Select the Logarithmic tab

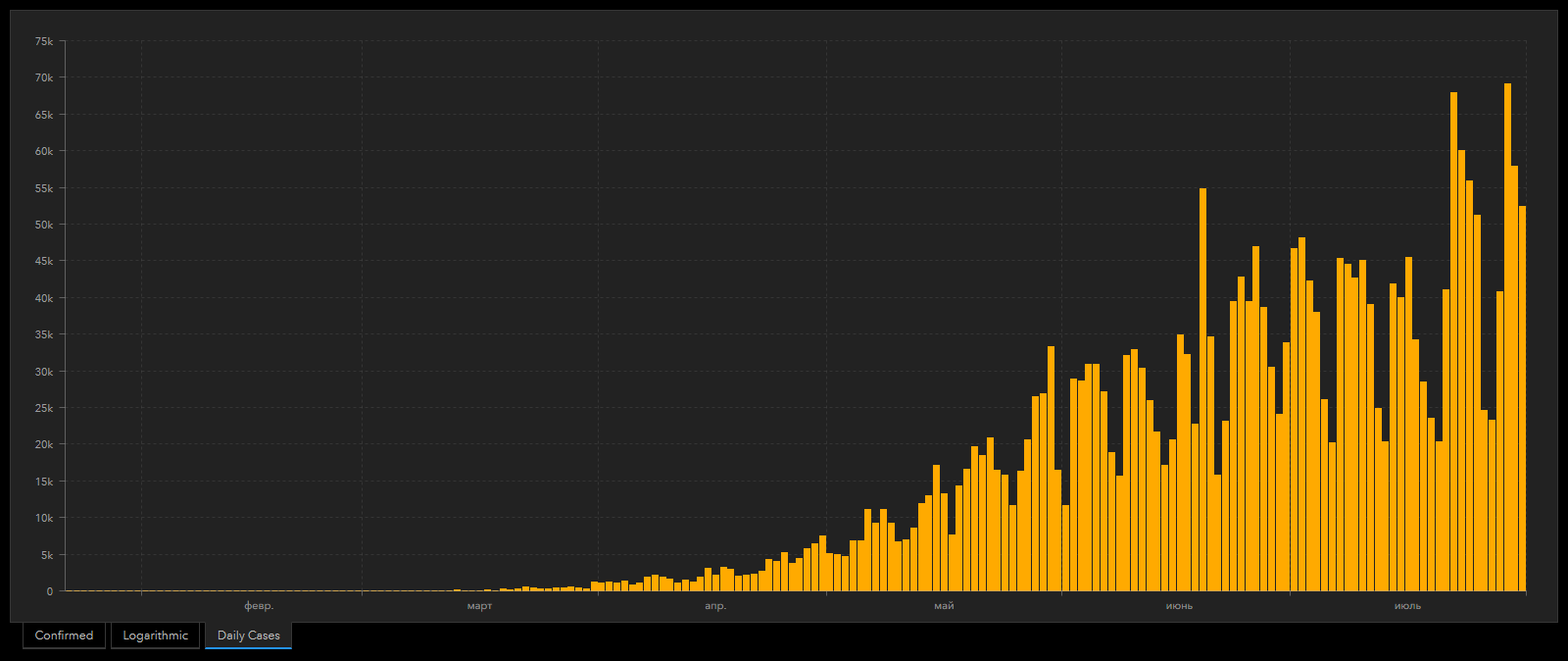click(x=155, y=636)
